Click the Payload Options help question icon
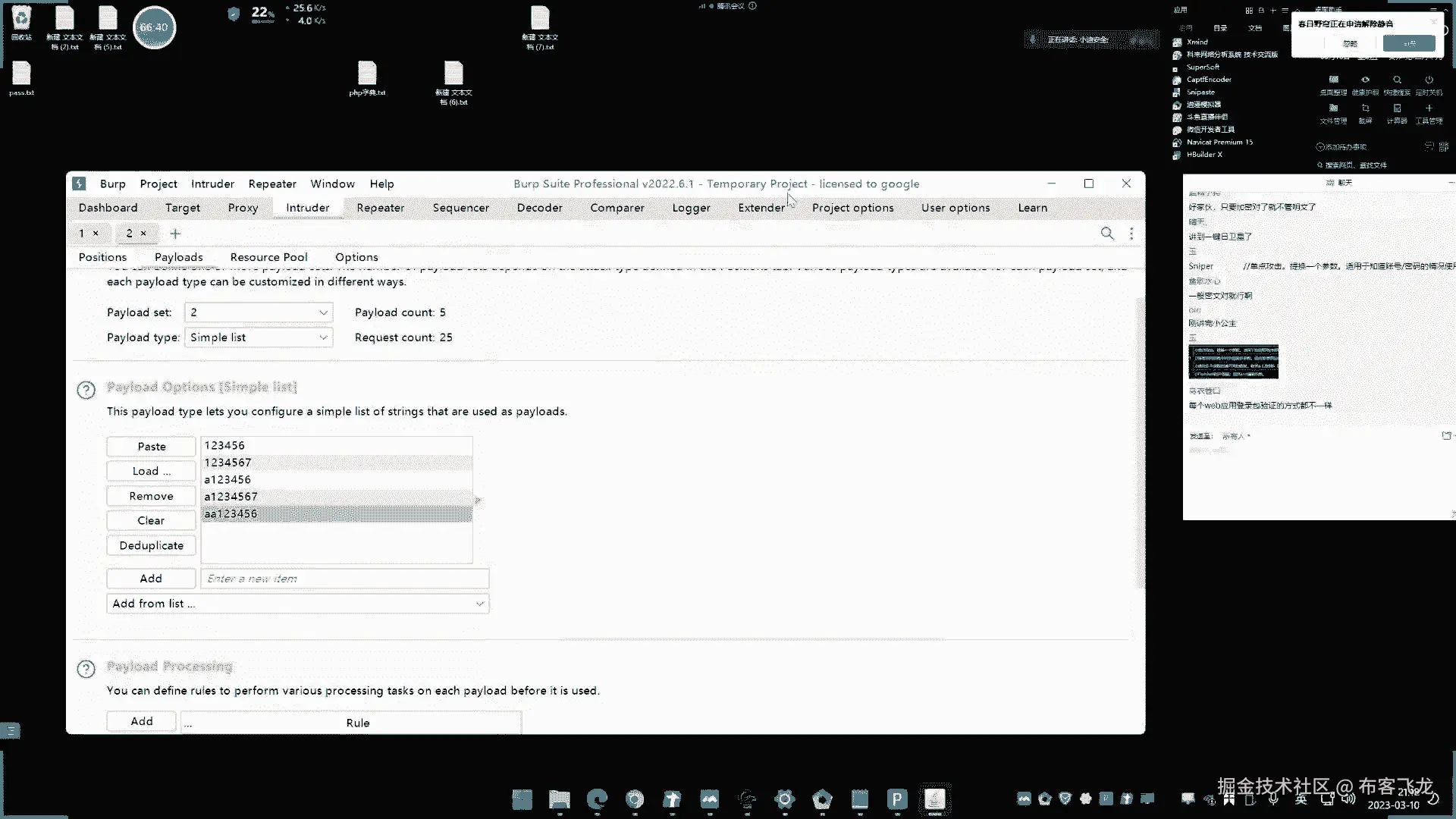The image size is (1456, 819). point(86,390)
